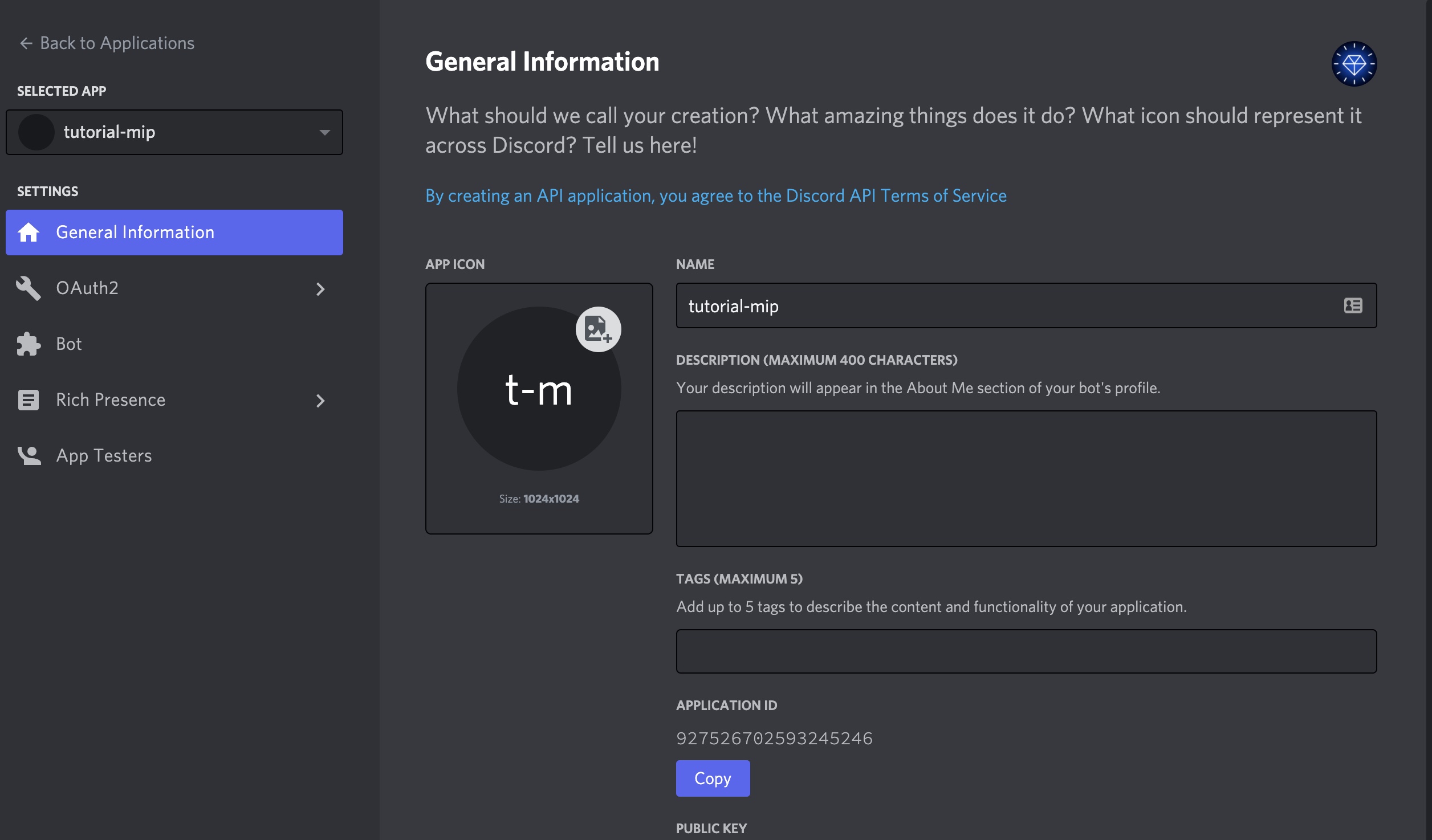Click the APPLICATION ID label
This screenshot has height=840, width=1432.
pos(727,706)
